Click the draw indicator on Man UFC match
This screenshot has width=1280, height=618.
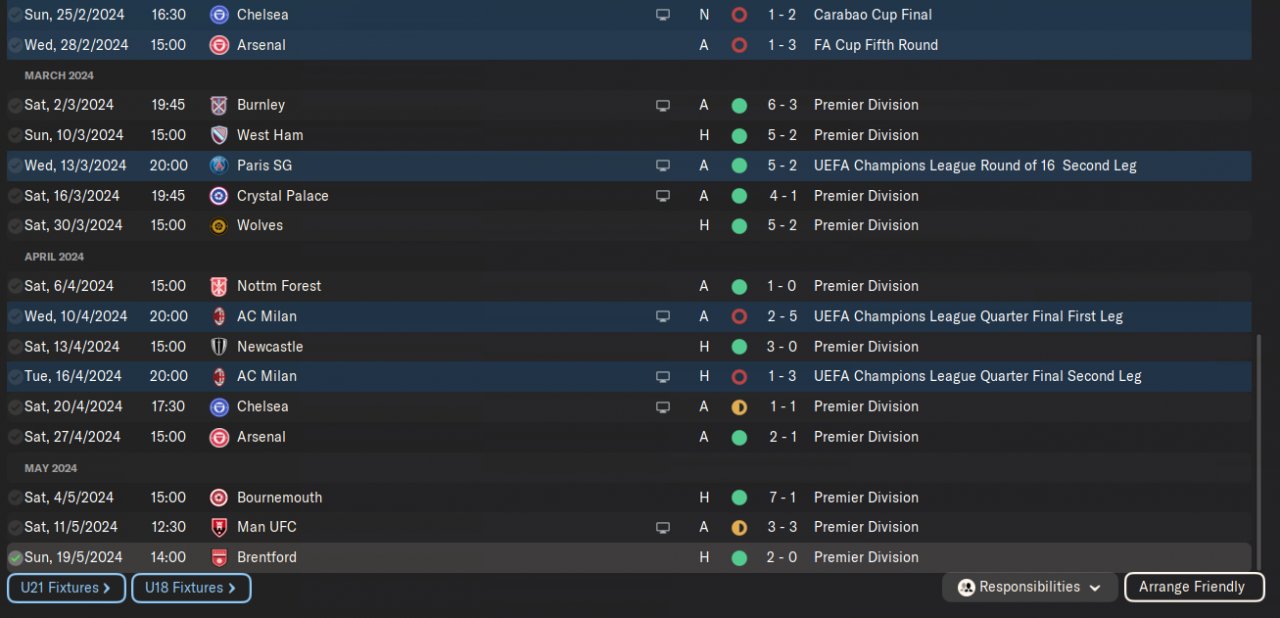[739, 527]
